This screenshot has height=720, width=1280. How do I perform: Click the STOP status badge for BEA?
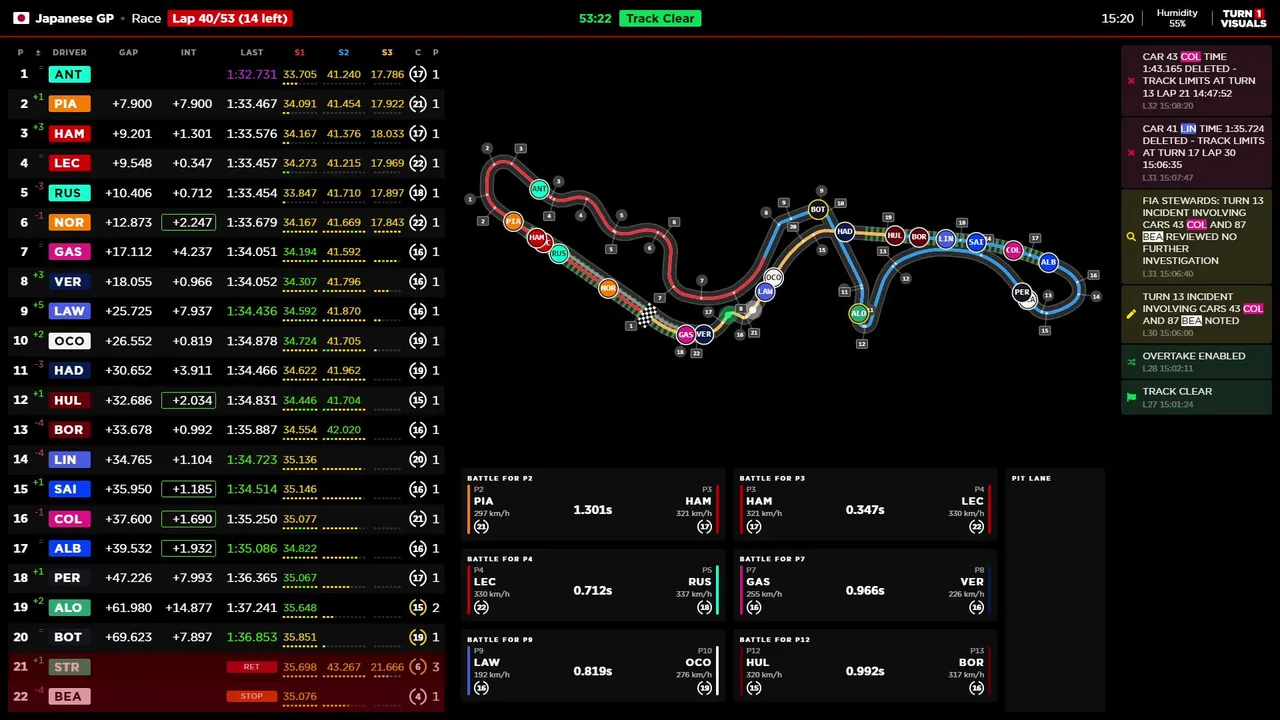(251, 696)
